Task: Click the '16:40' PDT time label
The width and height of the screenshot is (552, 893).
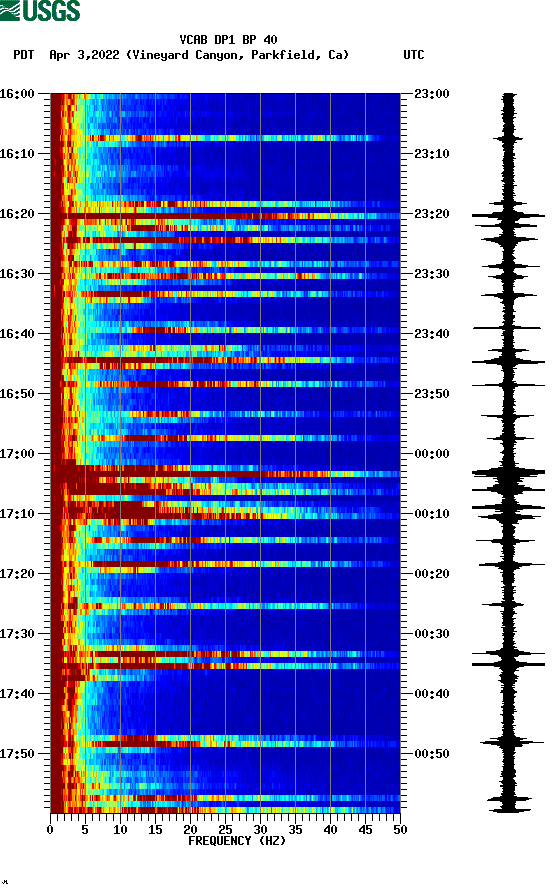Action: click(17, 334)
